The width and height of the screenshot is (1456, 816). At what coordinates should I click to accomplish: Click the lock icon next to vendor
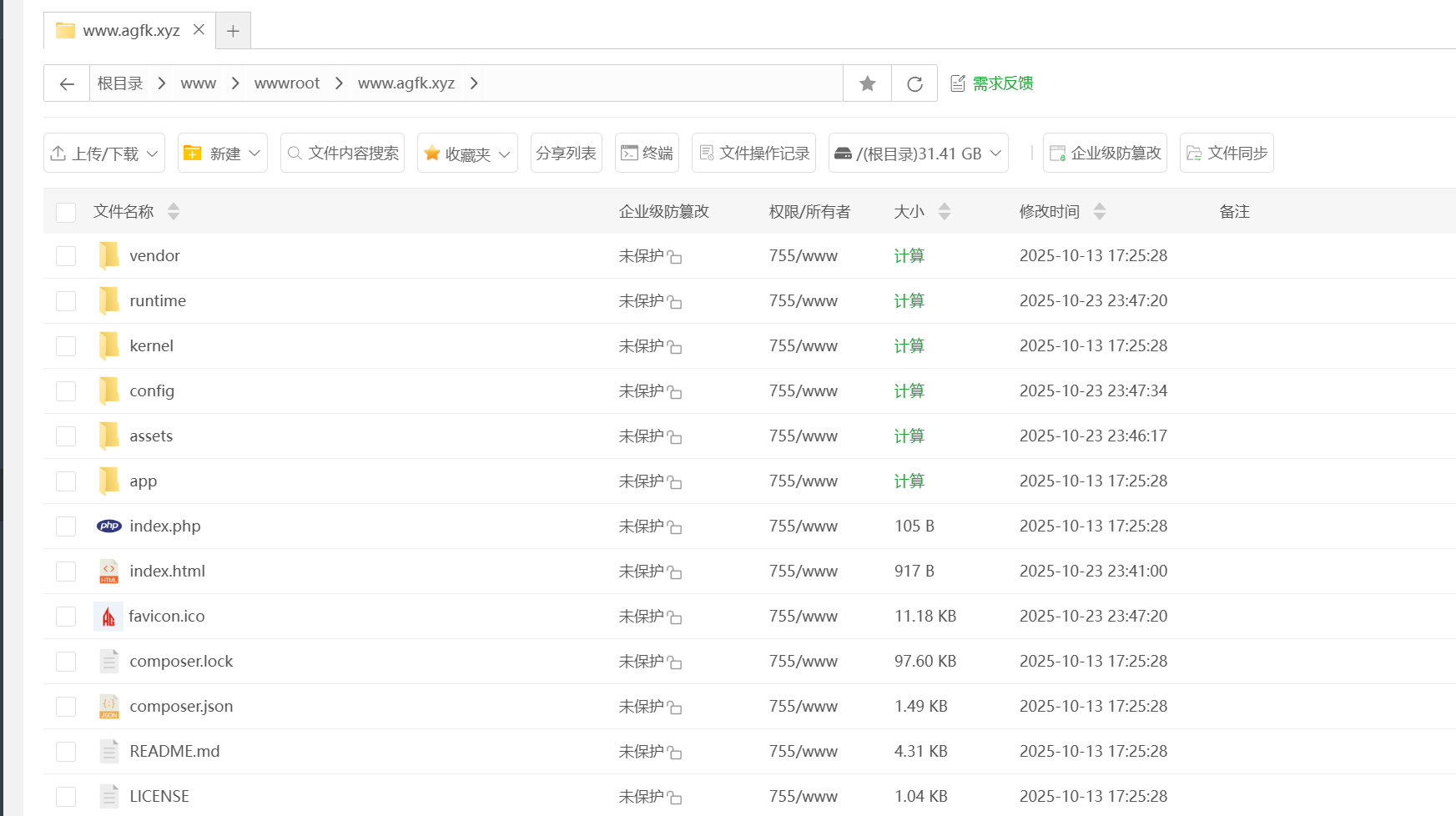(x=674, y=257)
